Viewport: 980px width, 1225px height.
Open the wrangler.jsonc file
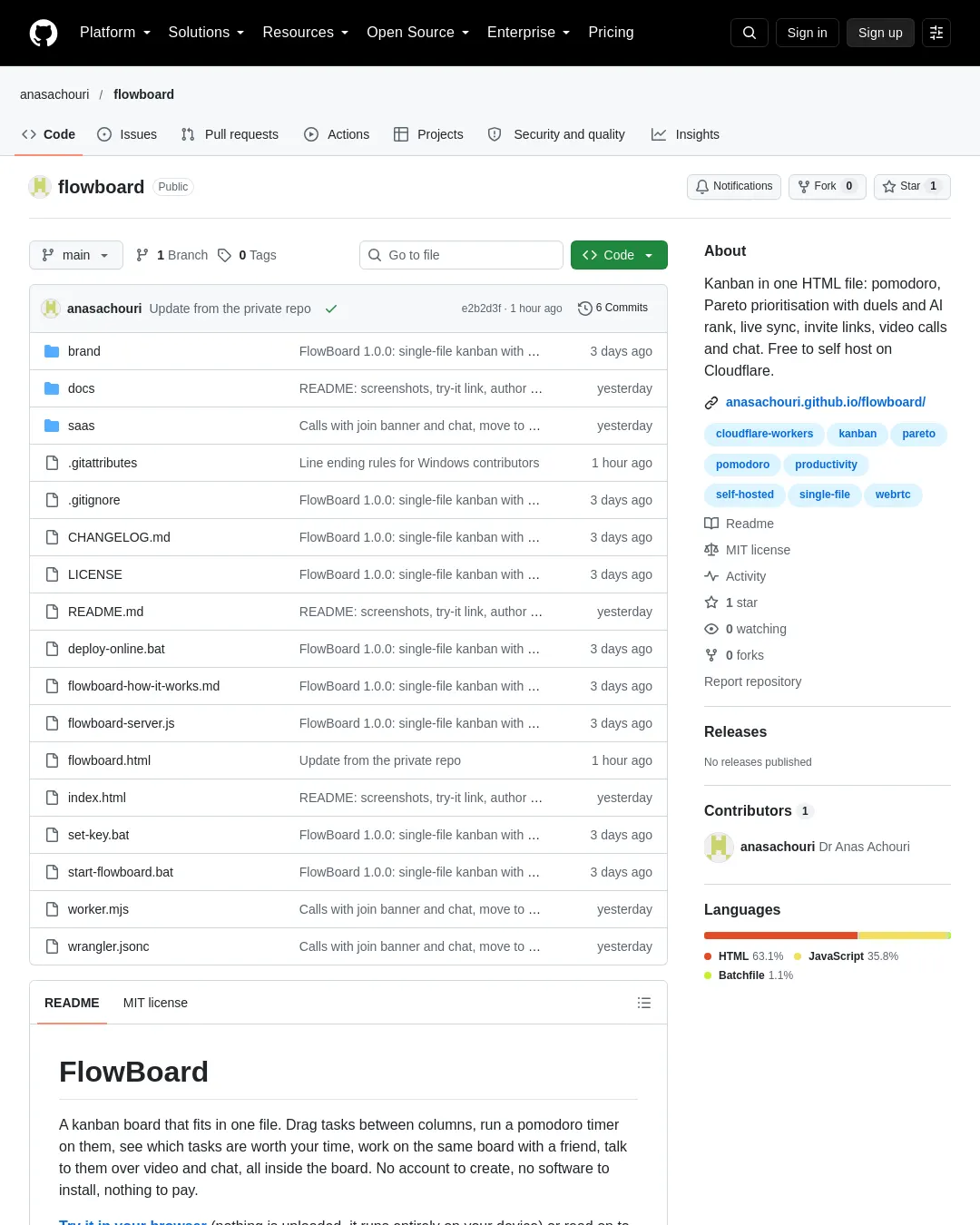click(x=108, y=946)
